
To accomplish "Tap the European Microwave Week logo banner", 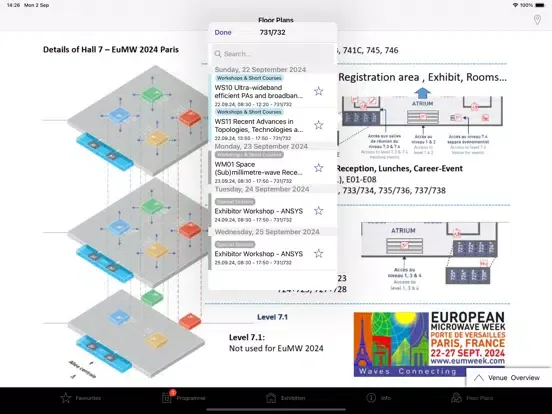I will (430, 344).
